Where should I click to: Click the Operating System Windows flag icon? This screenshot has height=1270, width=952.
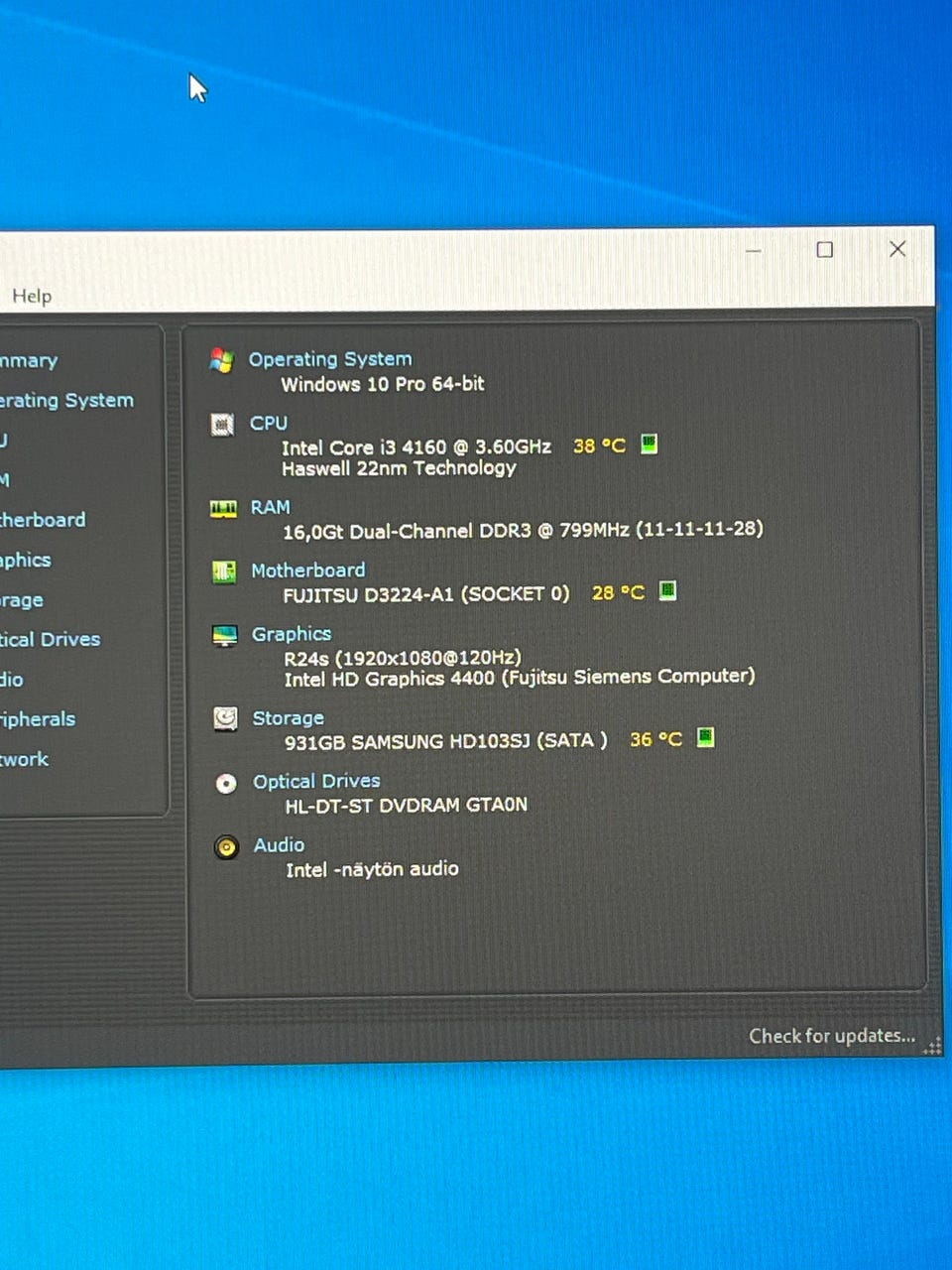point(222,361)
